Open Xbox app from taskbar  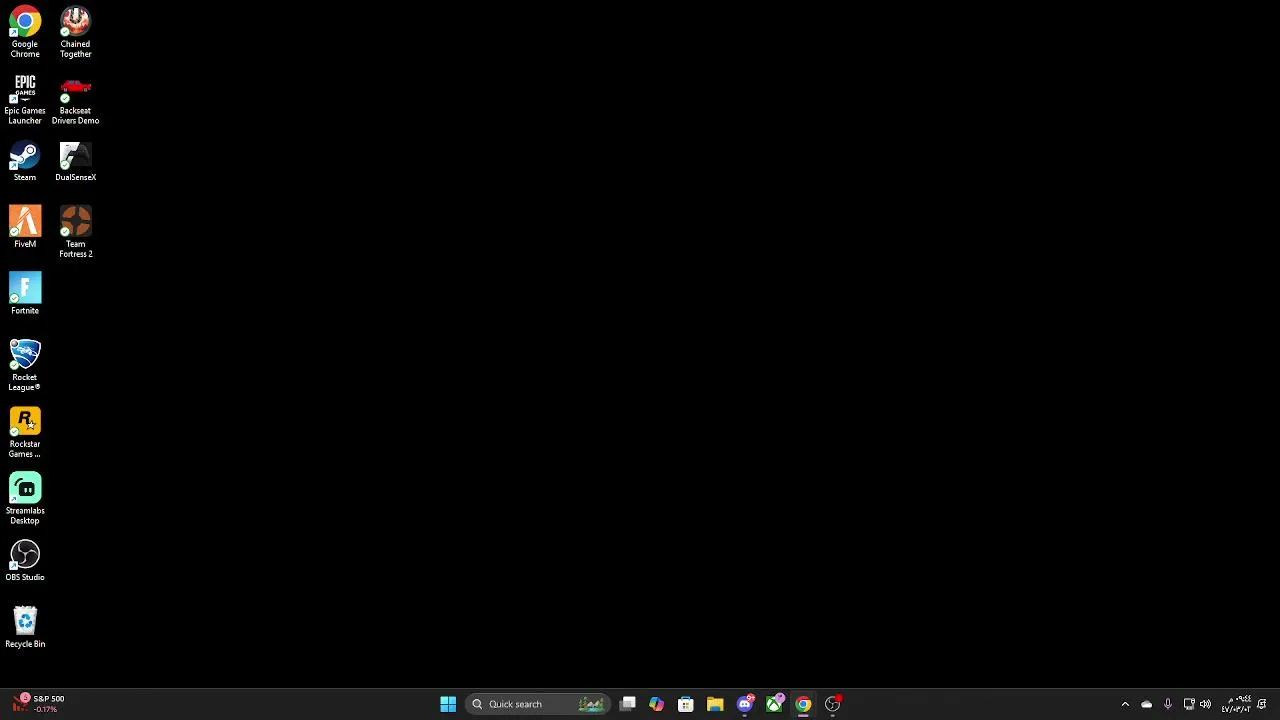click(x=774, y=704)
